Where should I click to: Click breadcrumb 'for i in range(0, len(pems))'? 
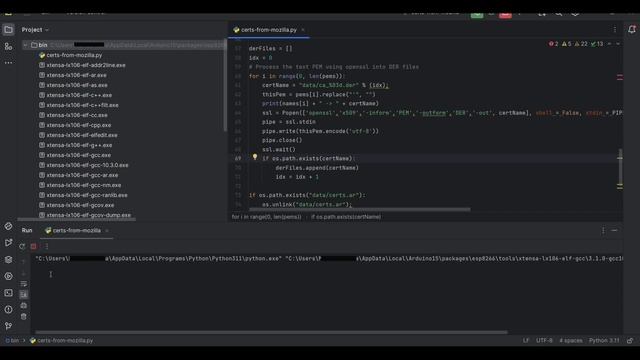[266, 217]
